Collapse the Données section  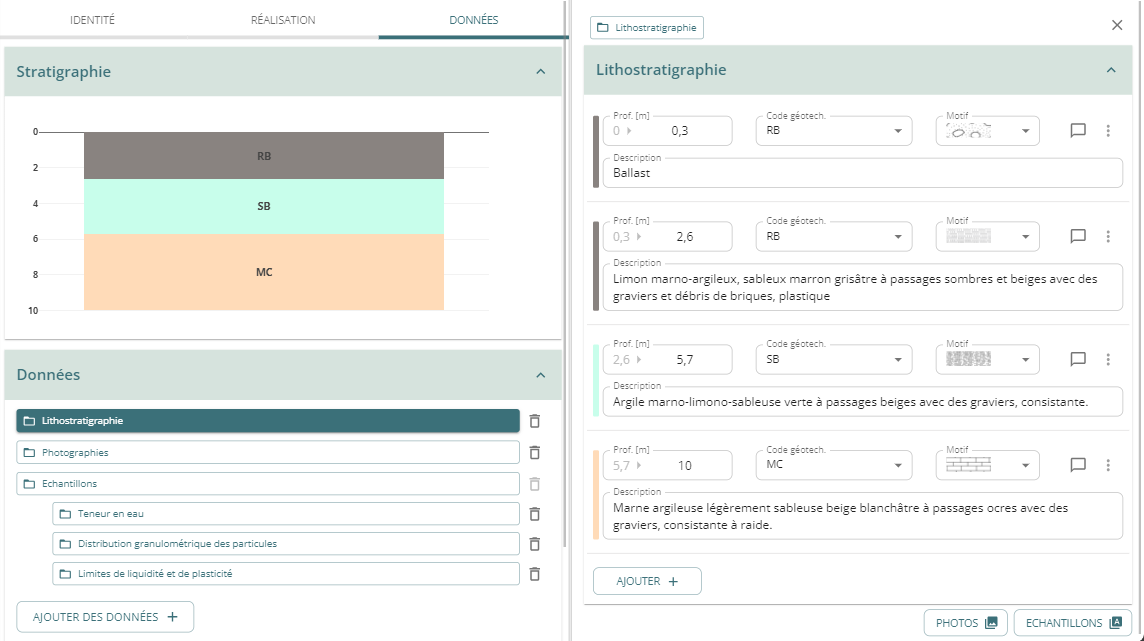point(540,375)
